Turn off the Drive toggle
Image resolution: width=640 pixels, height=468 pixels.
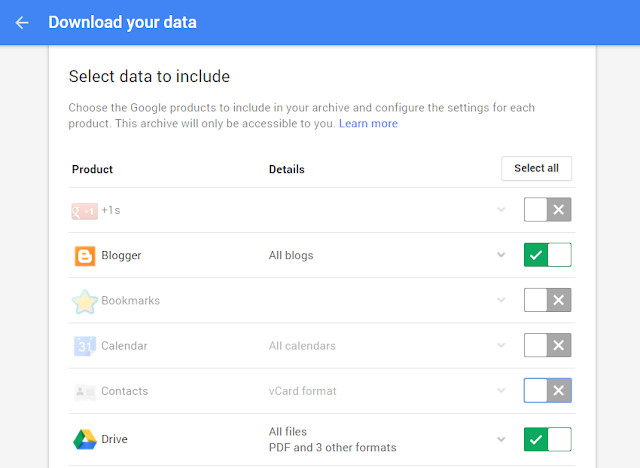click(x=547, y=439)
